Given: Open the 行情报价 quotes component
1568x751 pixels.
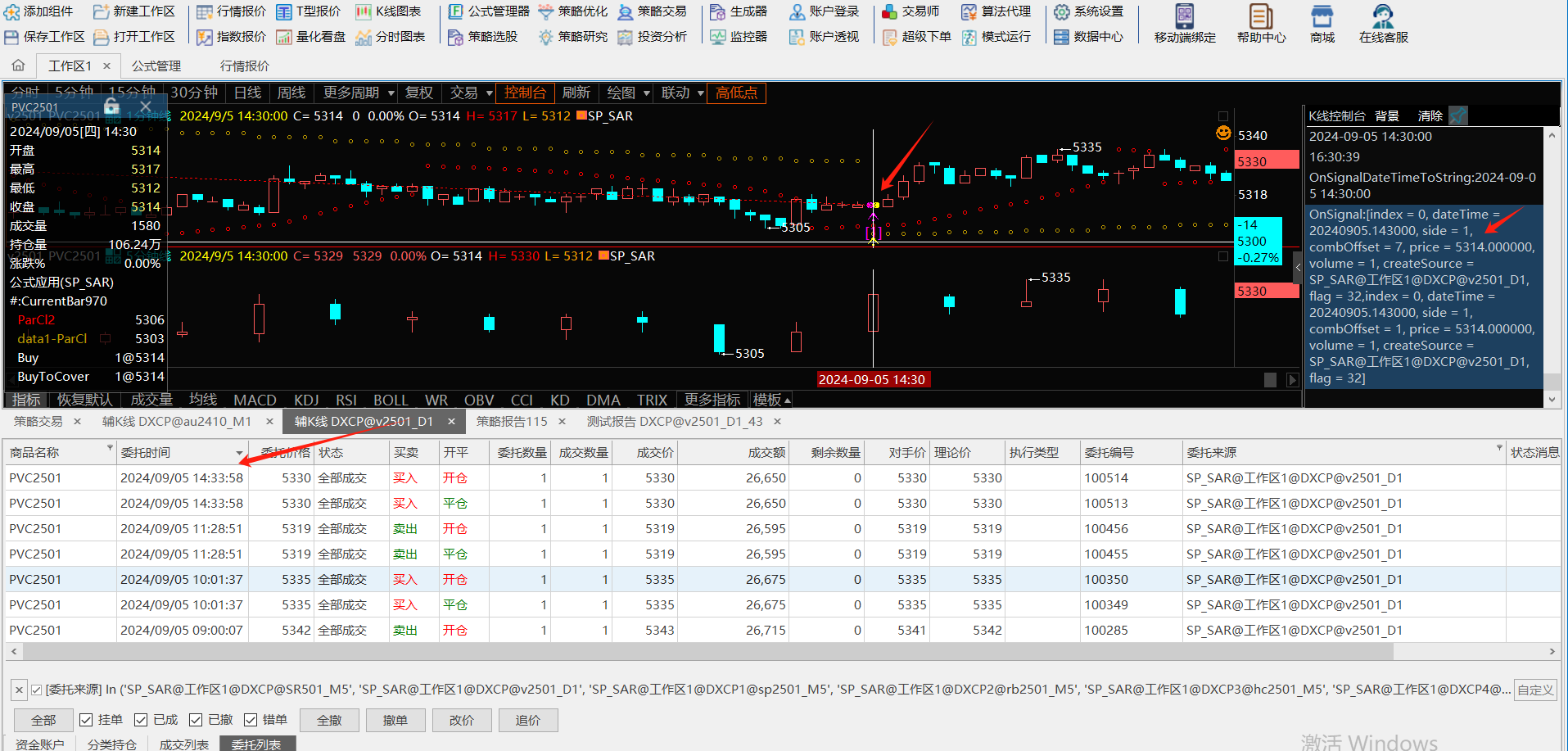Looking at the screenshot, I should coord(231,11).
